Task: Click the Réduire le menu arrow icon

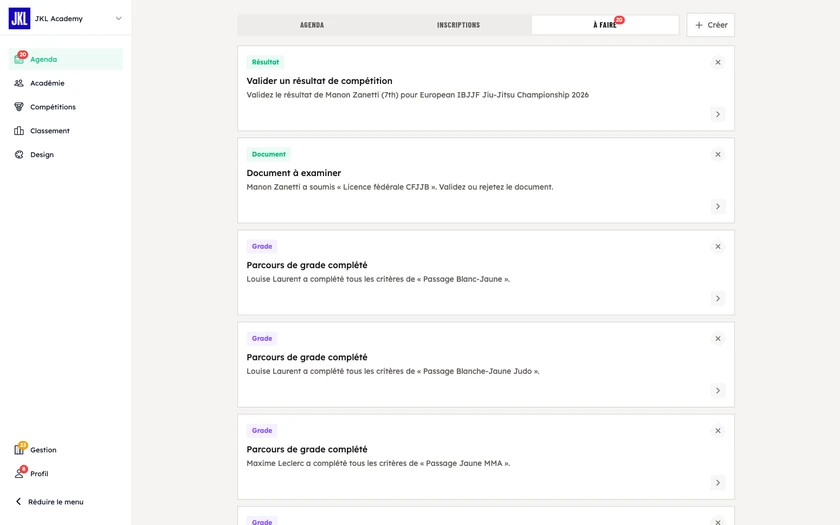Action: tap(18, 501)
